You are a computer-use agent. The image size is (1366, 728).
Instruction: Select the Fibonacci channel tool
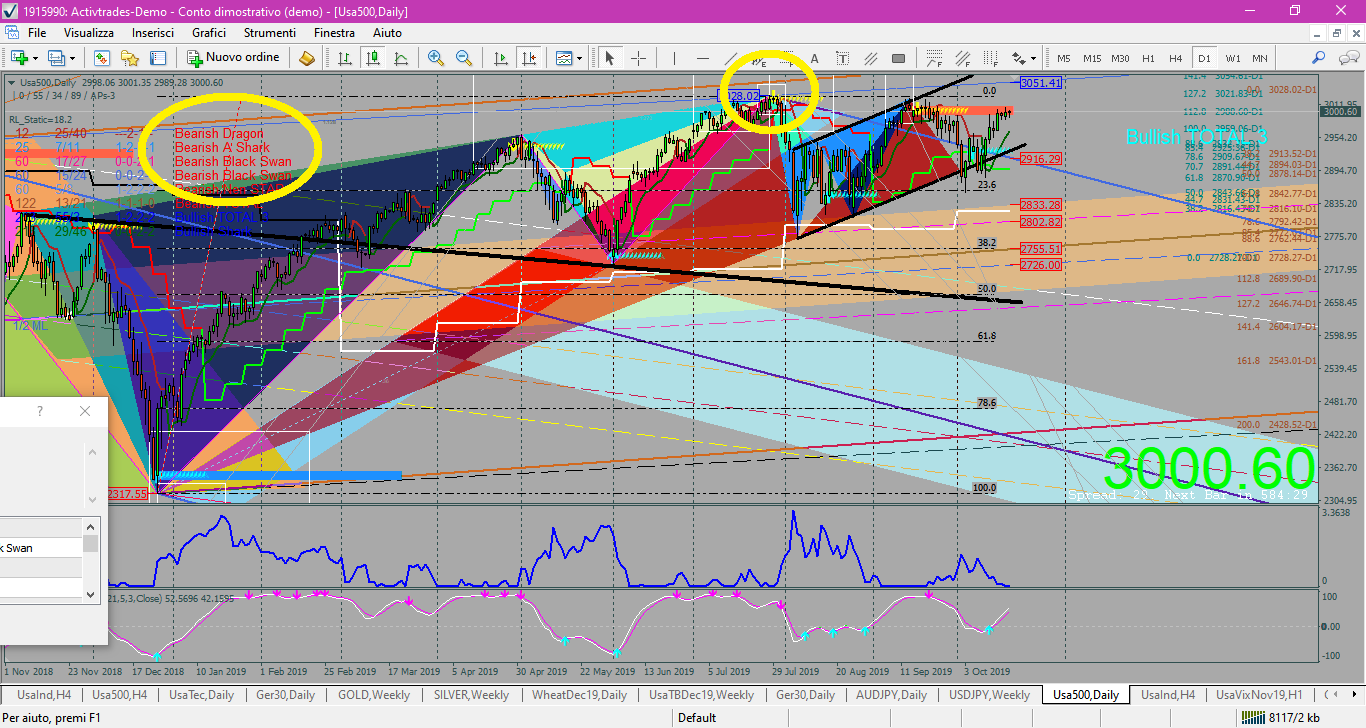pyautogui.click(x=962, y=58)
